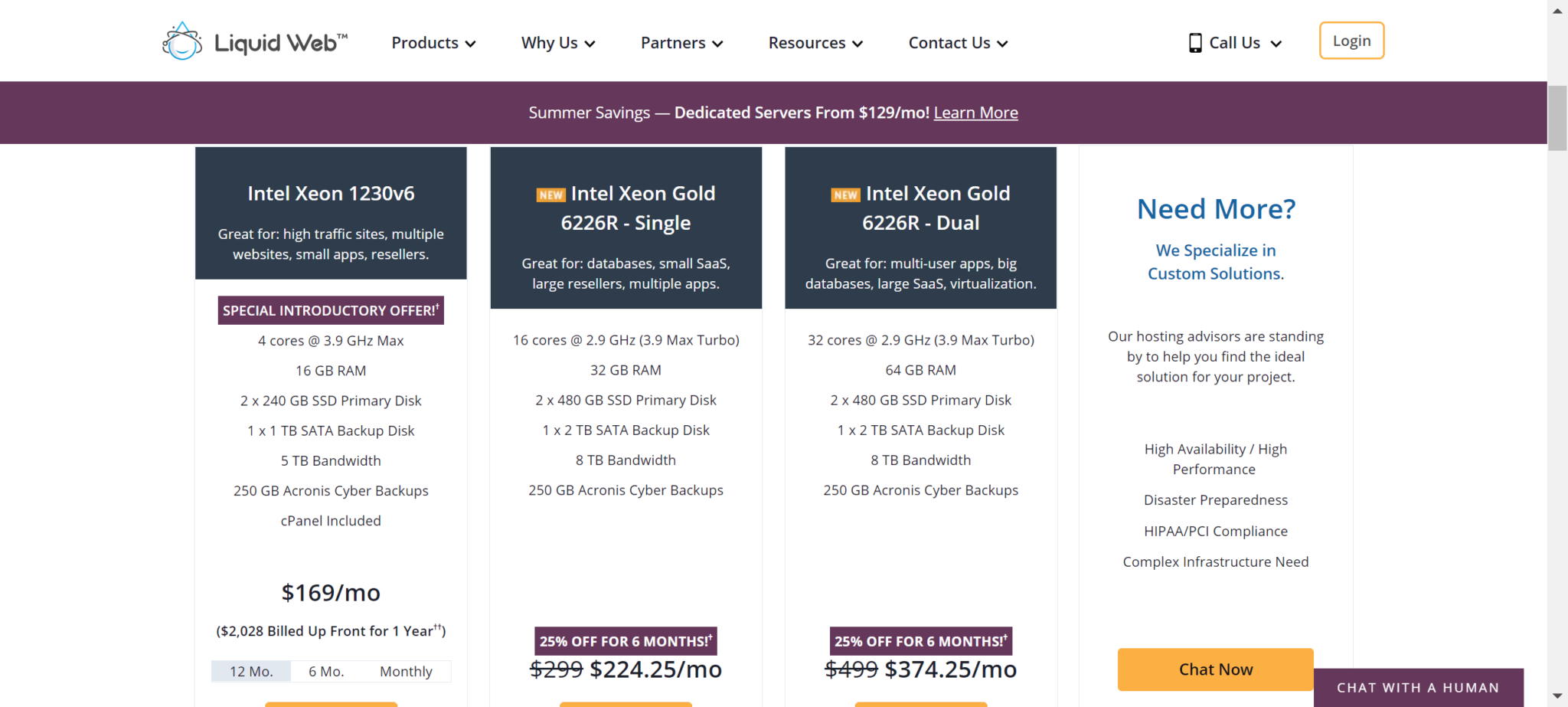This screenshot has height=707, width=1568.
Task: Click the Liquid Web logo
Action: 255,41
